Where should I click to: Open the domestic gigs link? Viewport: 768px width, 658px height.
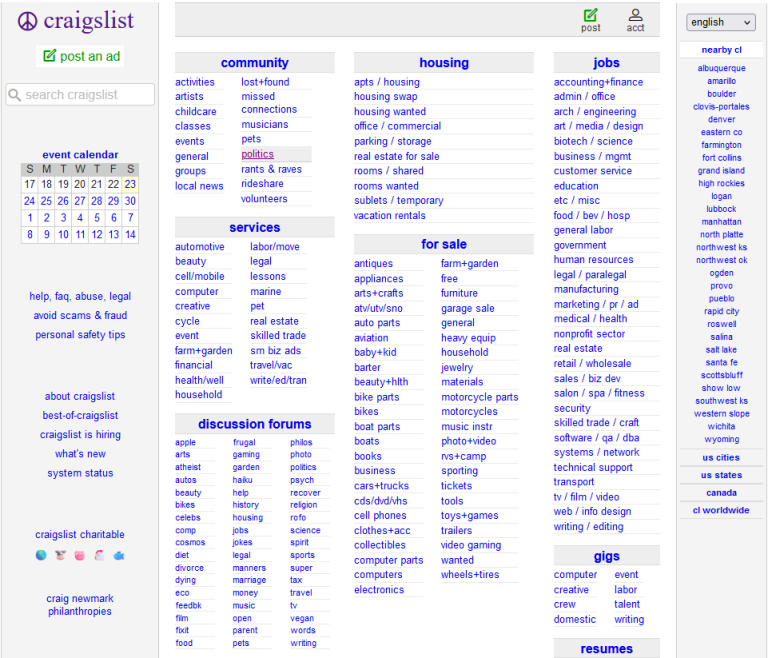(575, 620)
